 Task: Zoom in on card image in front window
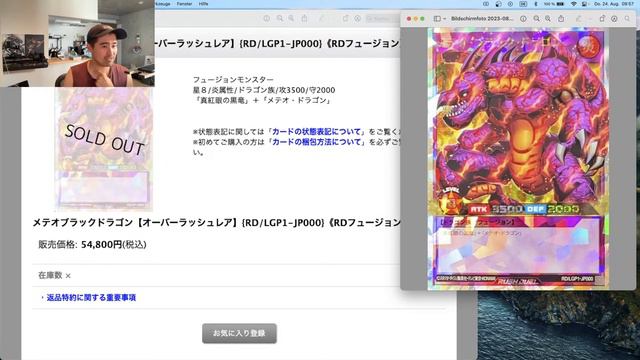coord(548,19)
